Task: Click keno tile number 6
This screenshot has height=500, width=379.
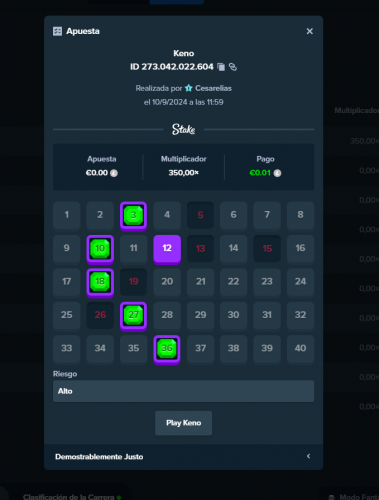Action: click(x=234, y=215)
